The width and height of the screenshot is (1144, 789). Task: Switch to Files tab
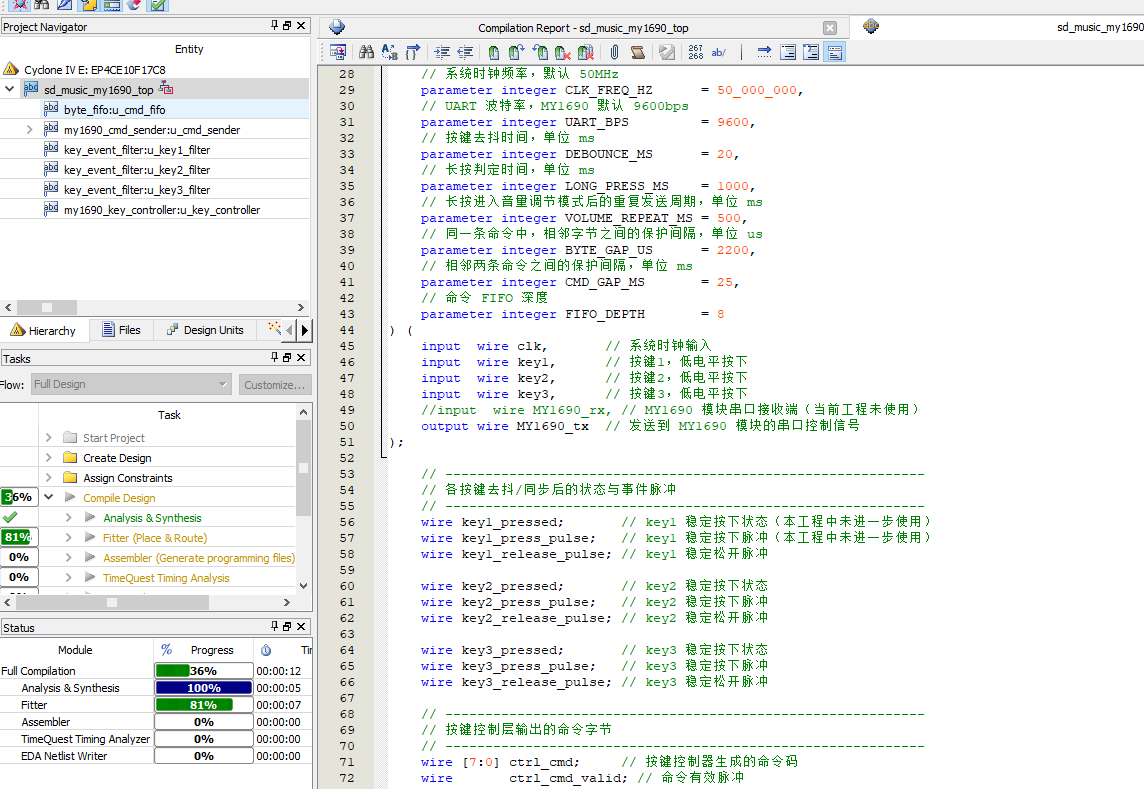click(x=121, y=330)
